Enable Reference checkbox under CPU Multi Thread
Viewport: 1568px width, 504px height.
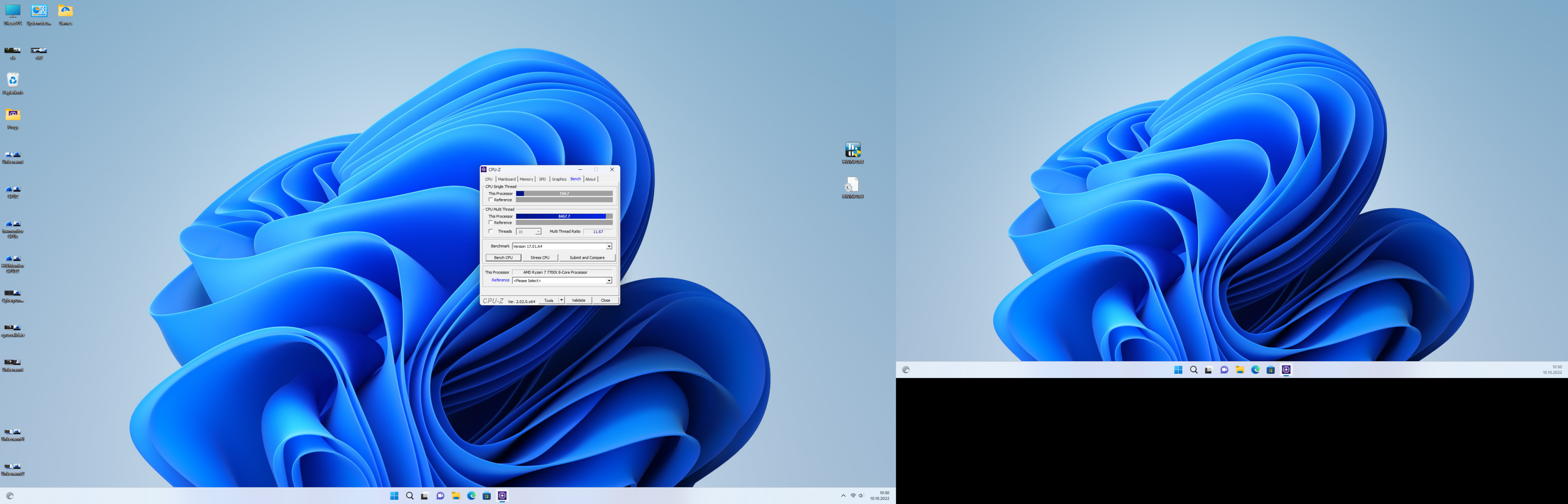click(x=490, y=222)
